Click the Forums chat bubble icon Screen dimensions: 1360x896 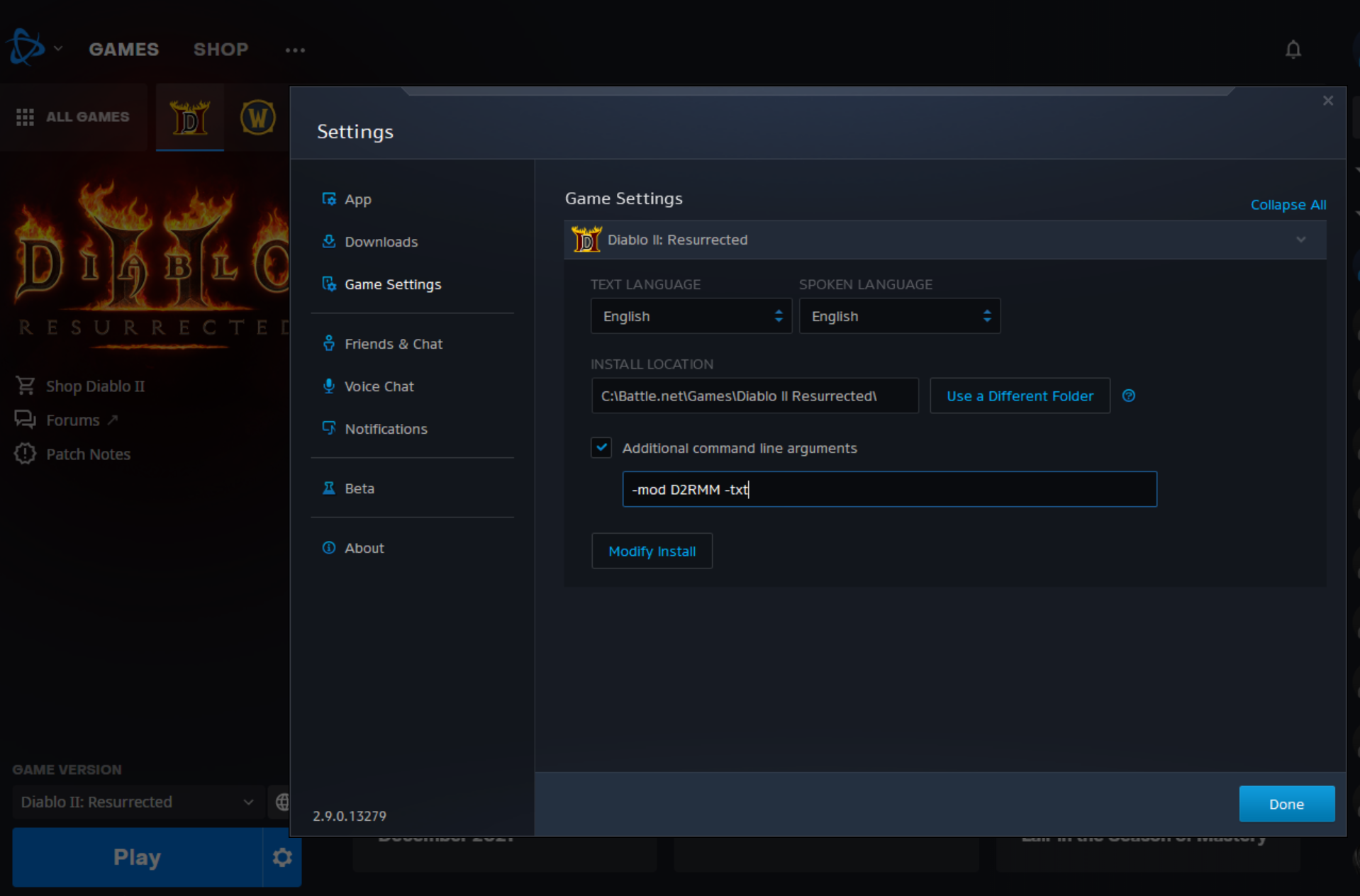[x=25, y=420]
